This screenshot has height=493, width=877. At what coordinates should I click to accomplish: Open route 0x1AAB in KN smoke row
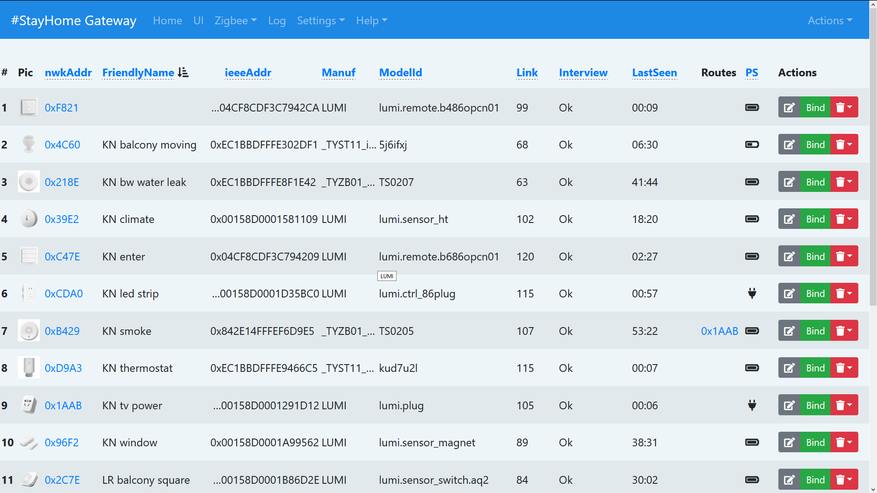(x=719, y=331)
